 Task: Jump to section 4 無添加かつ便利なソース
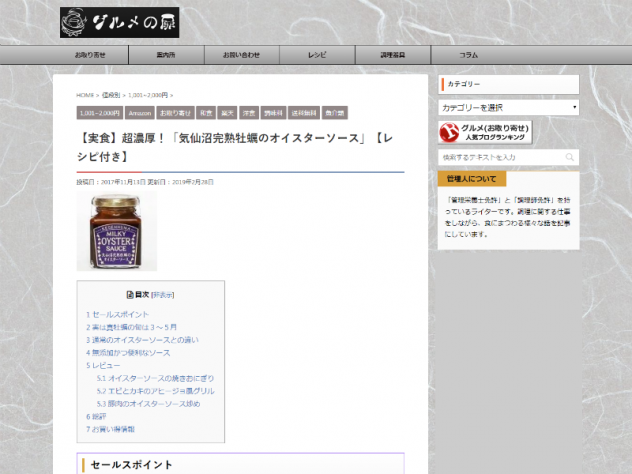pos(128,353)
